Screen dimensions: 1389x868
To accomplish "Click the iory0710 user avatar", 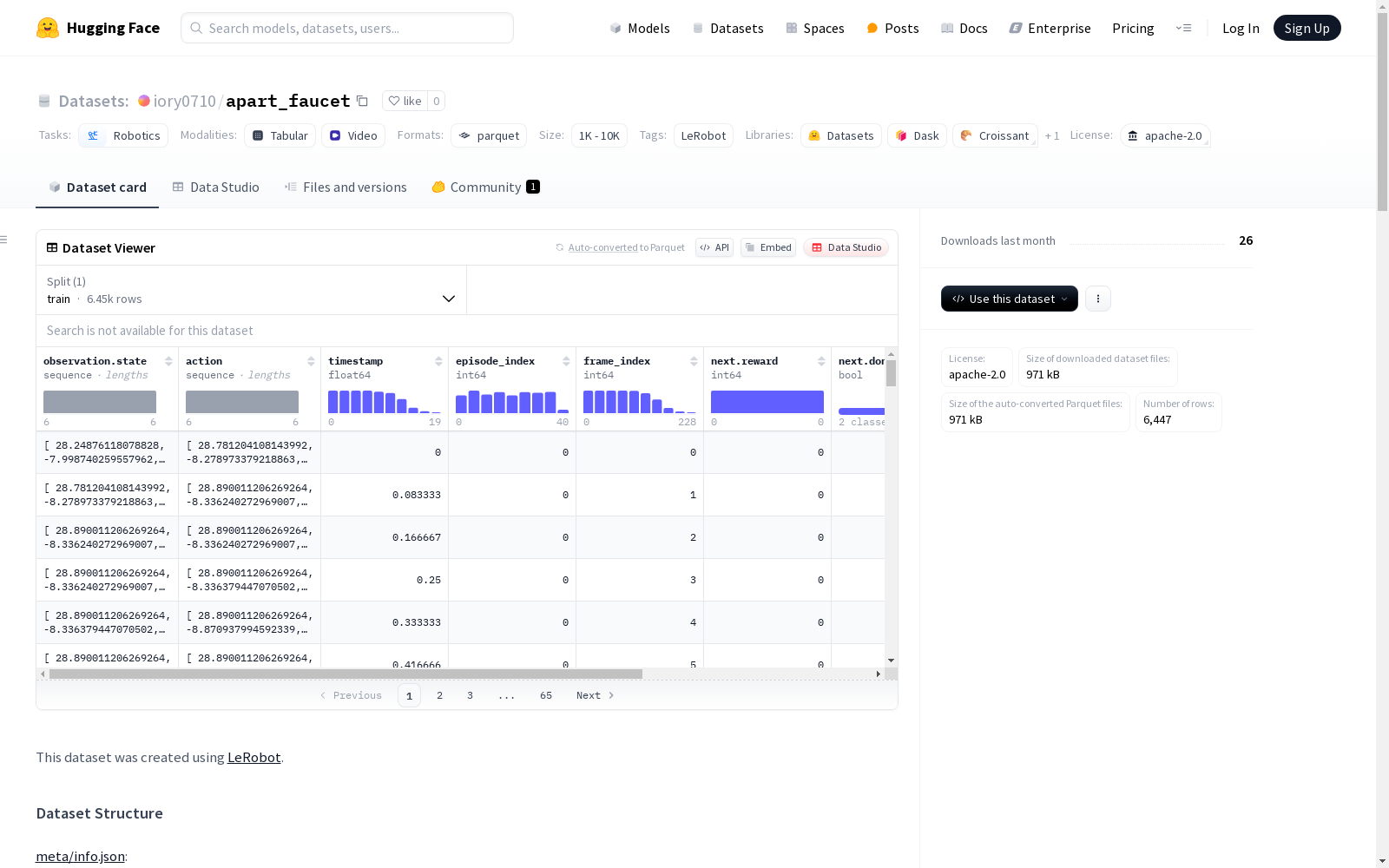I will [144, 101].
